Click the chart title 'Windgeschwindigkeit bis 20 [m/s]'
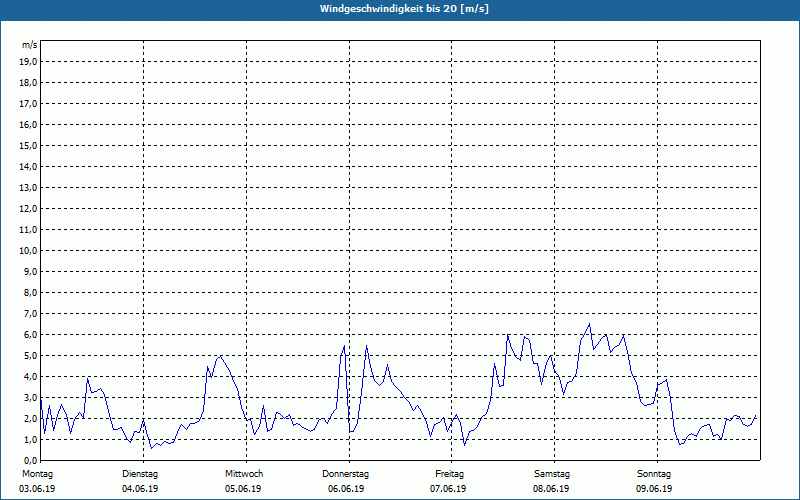 pos(404,9)
